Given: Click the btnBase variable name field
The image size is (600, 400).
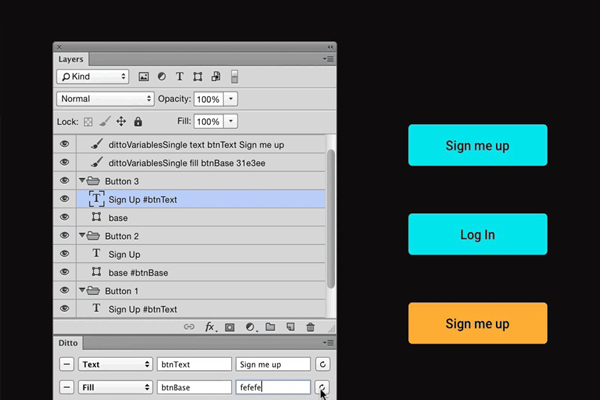Looking at the screenshot, I should point(194,387).
